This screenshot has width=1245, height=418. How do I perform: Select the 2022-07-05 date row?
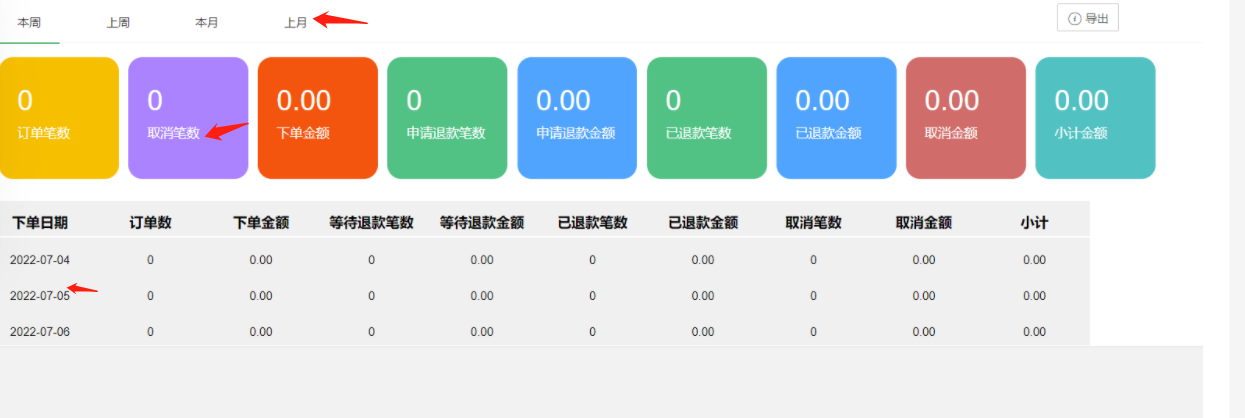pos(545,296)
